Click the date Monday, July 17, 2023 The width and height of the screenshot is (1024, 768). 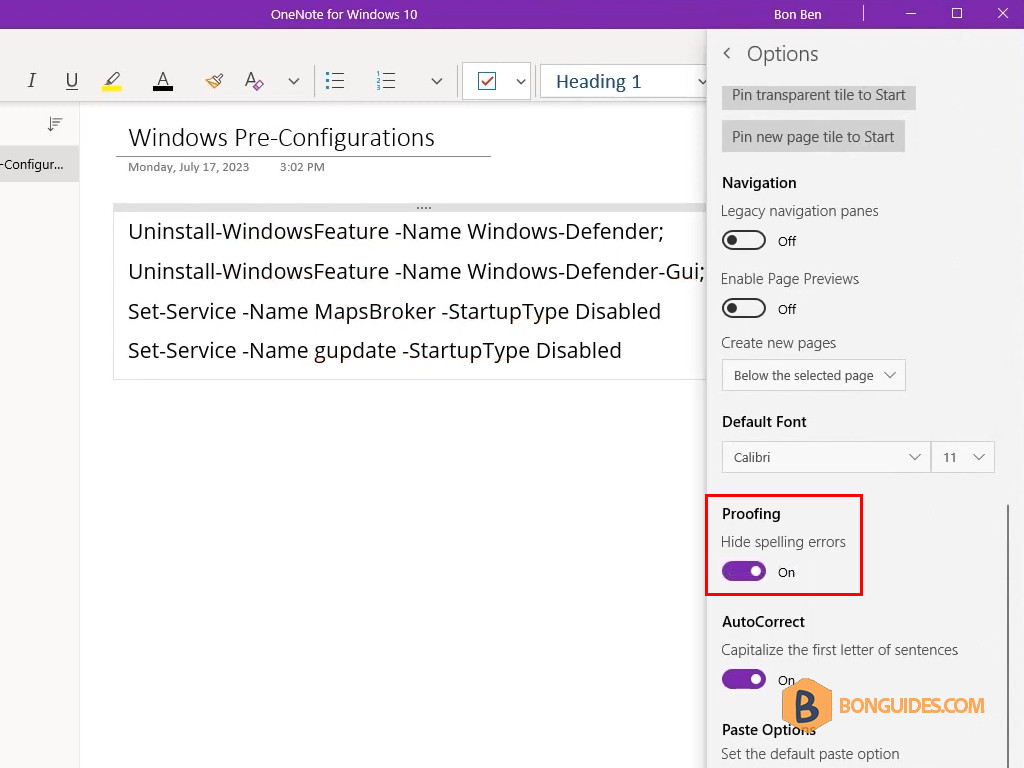coord(189,167)
